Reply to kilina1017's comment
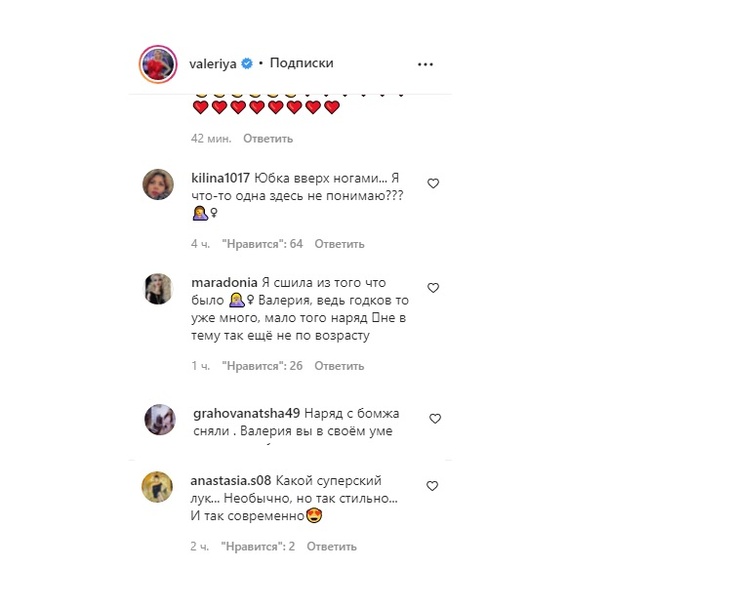The image size is (730, 609). pos(339,244)
